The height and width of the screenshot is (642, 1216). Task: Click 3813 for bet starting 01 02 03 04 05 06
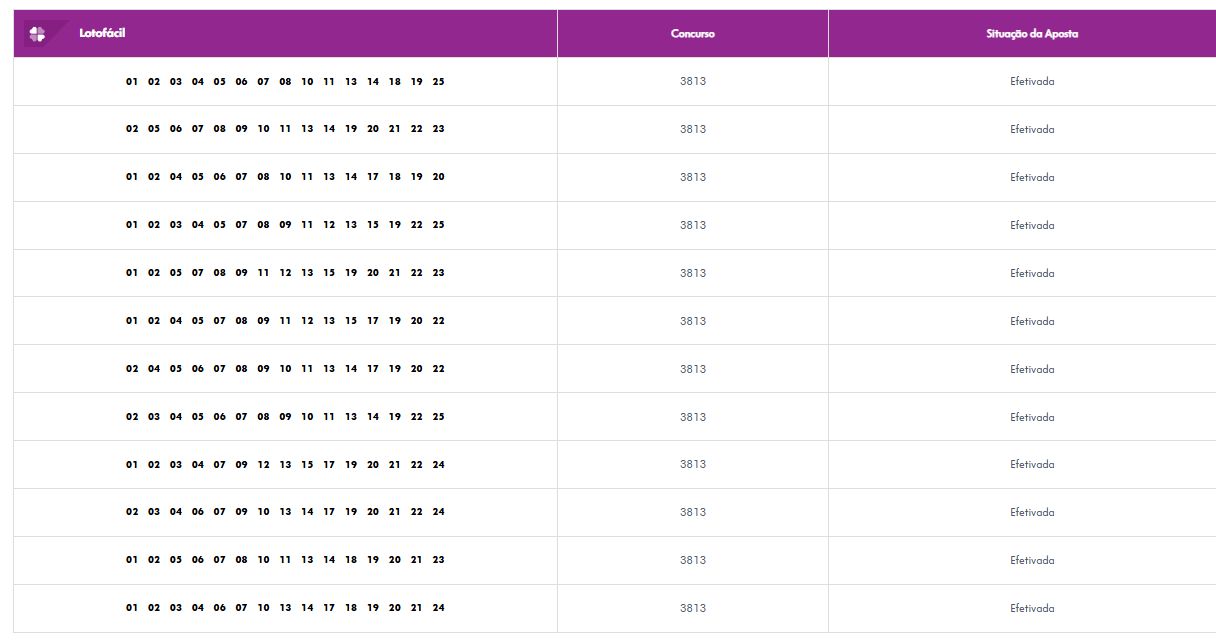(693, 81)
